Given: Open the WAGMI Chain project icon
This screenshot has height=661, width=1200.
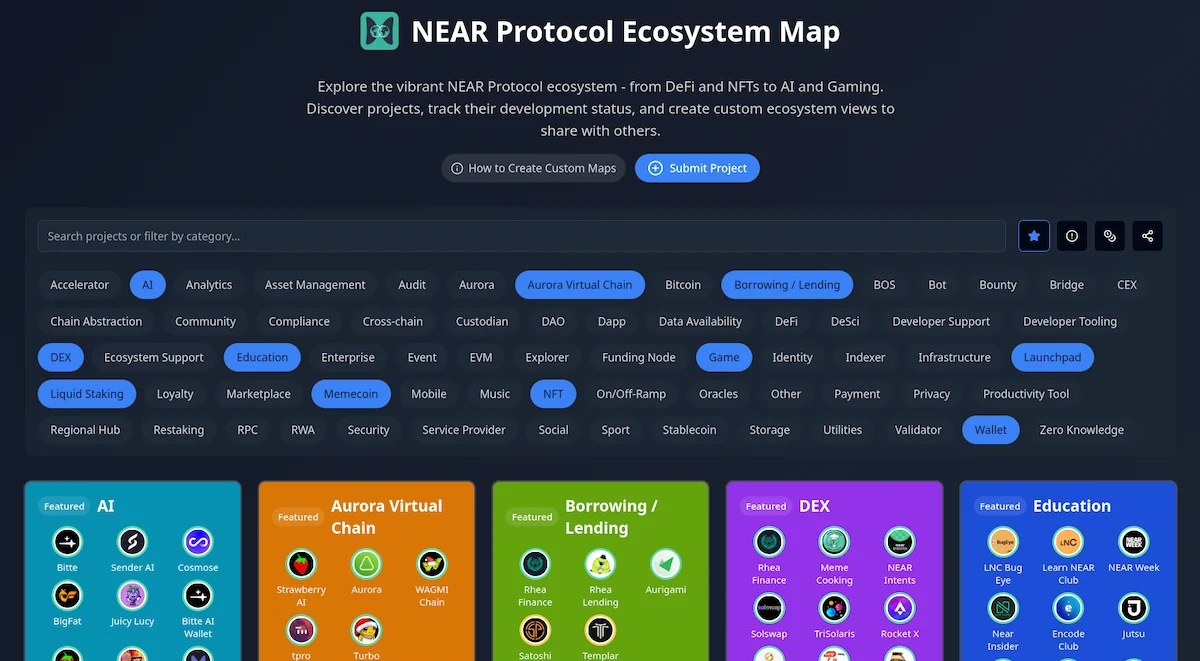Looking at the screenshot, I should 432,565.
